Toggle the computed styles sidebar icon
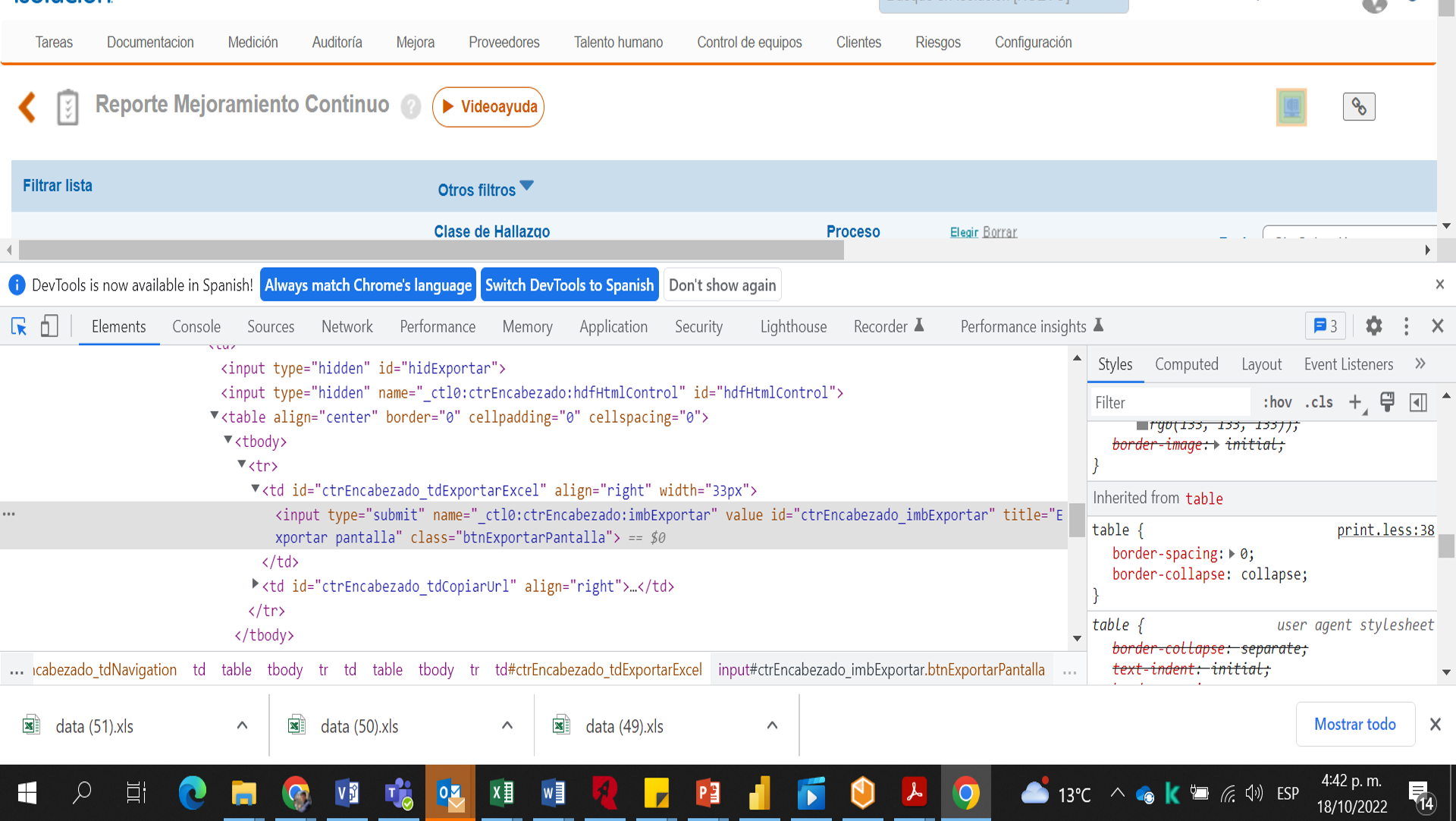This screenshot has height=821, width=1456. (x=1417, y=402)
